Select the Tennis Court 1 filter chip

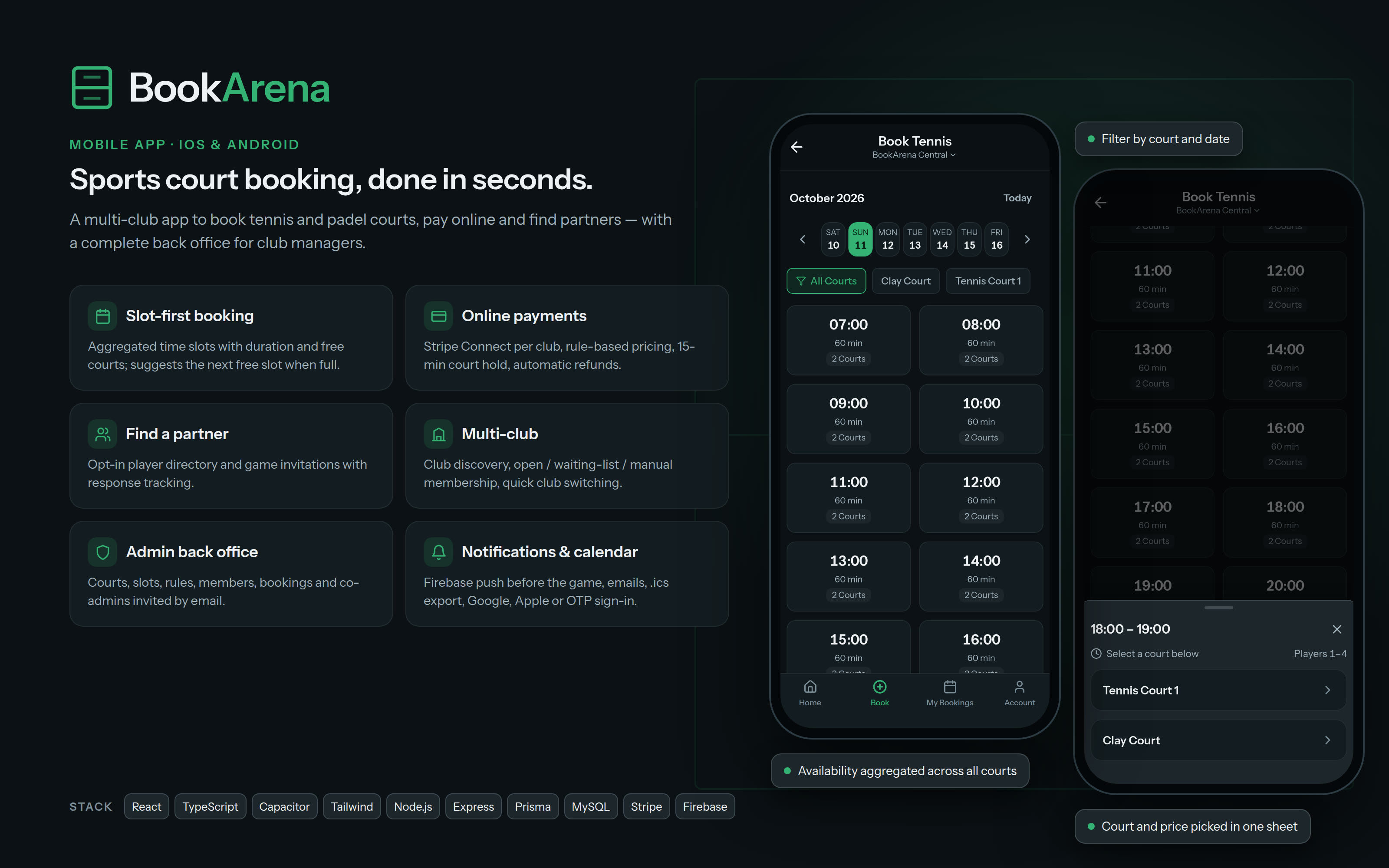(x=988, y=281)
